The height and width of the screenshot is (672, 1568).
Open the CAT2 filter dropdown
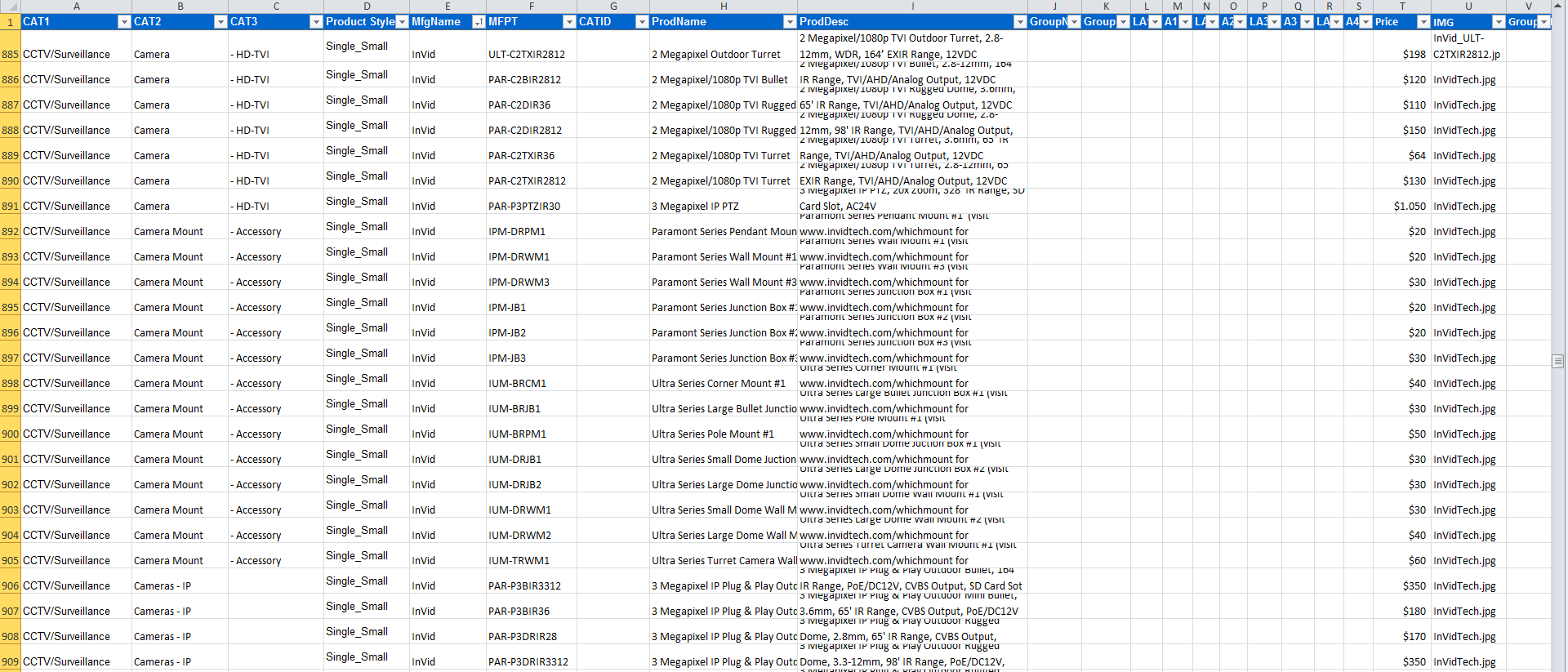click(x=220, y=22)
